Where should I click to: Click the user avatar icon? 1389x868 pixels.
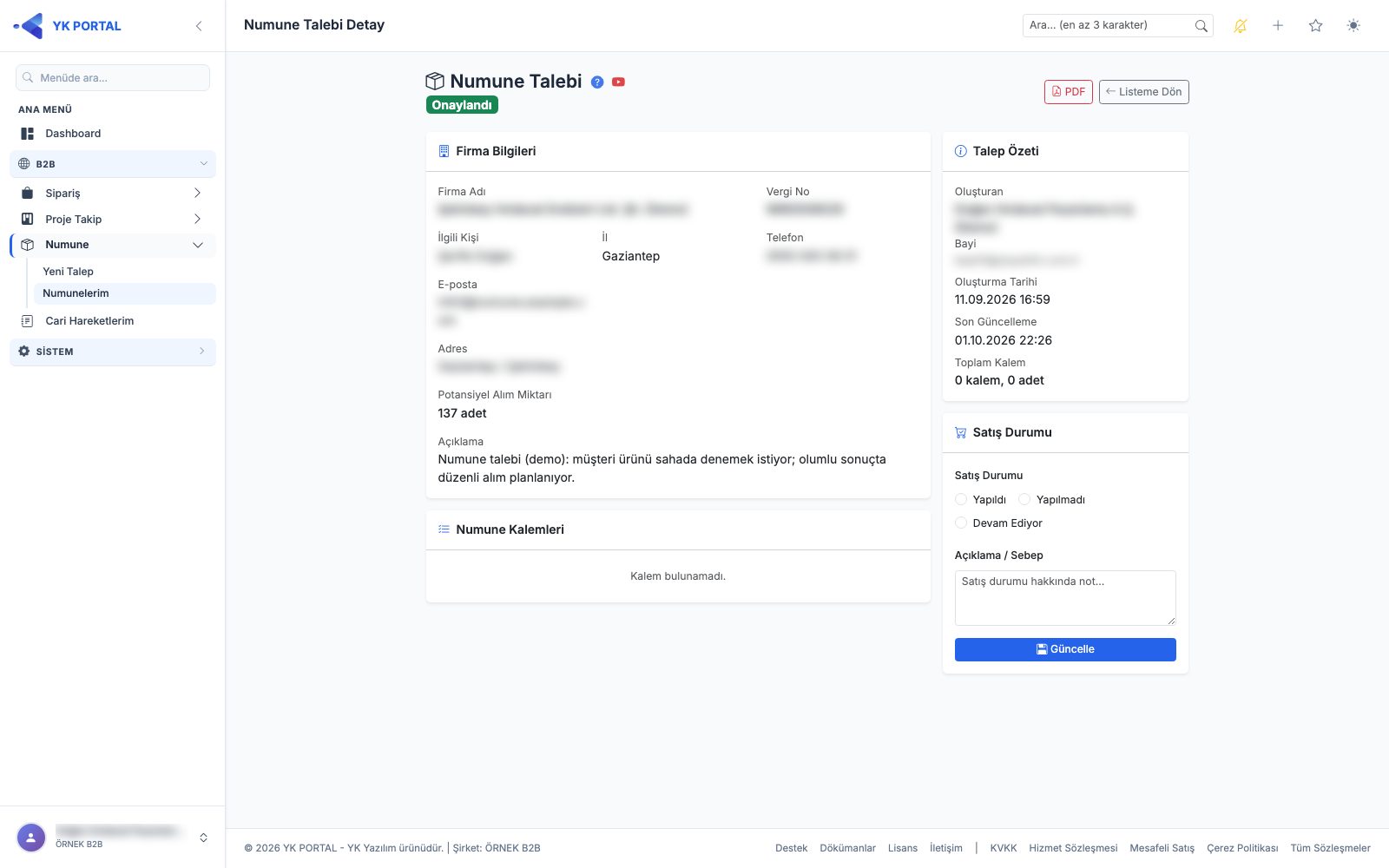pos(31,838)
